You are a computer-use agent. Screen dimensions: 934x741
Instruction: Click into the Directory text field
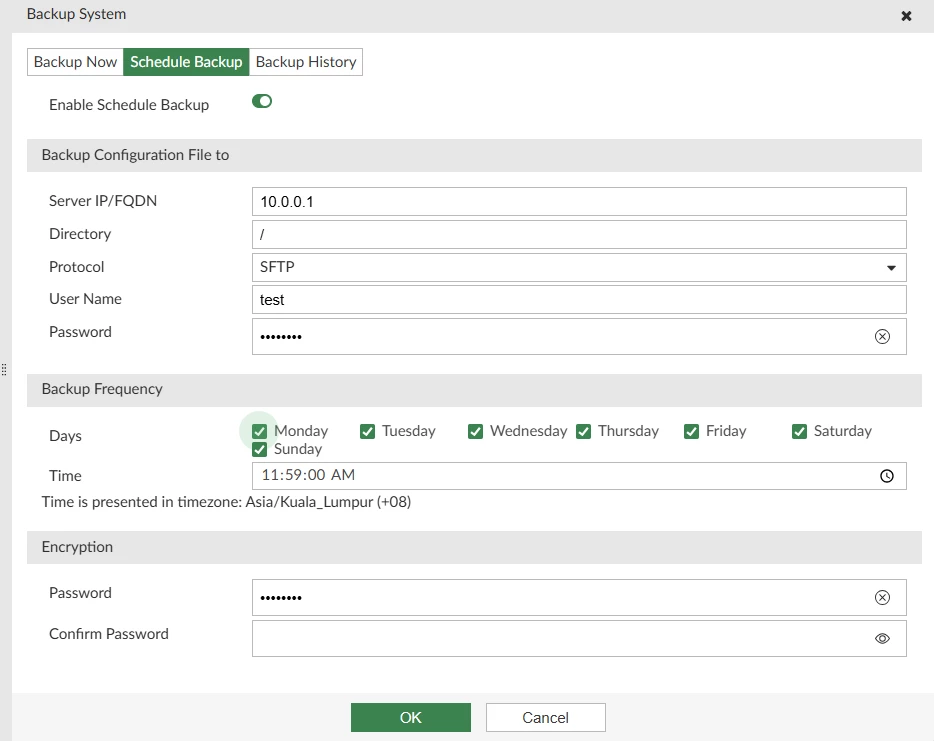[579, 235]
